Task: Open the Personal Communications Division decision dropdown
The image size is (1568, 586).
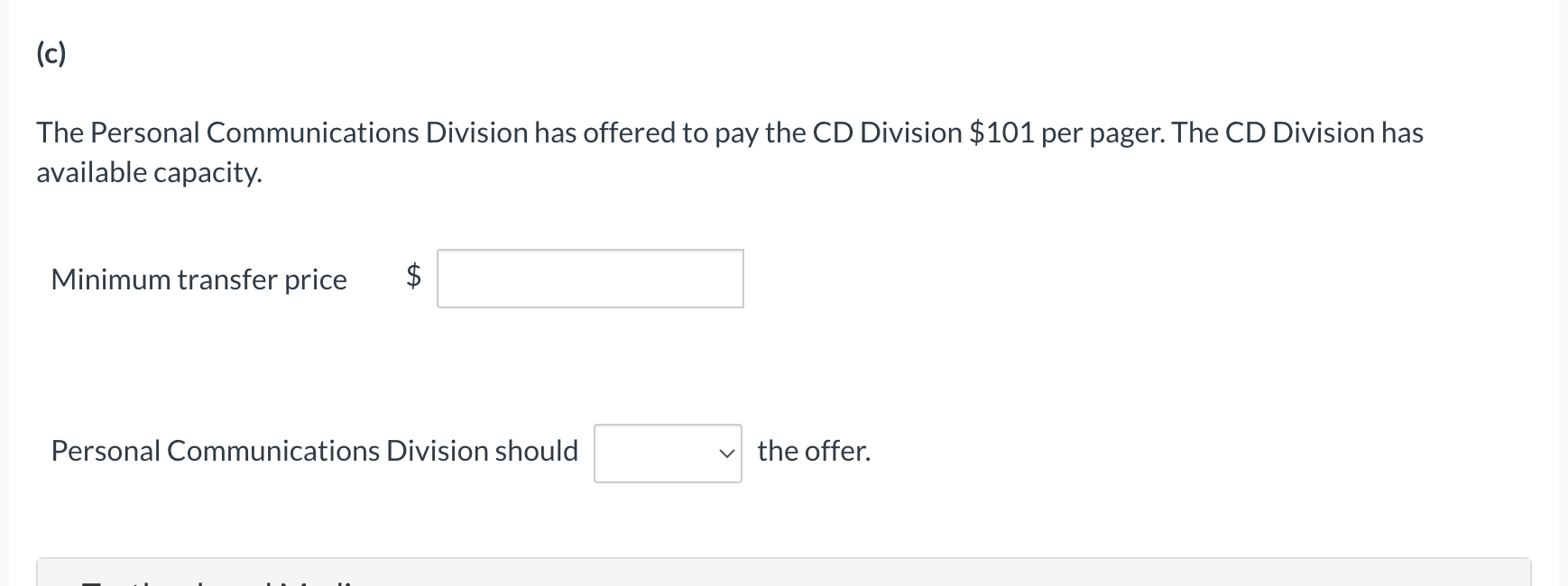Action: (667, 453)
